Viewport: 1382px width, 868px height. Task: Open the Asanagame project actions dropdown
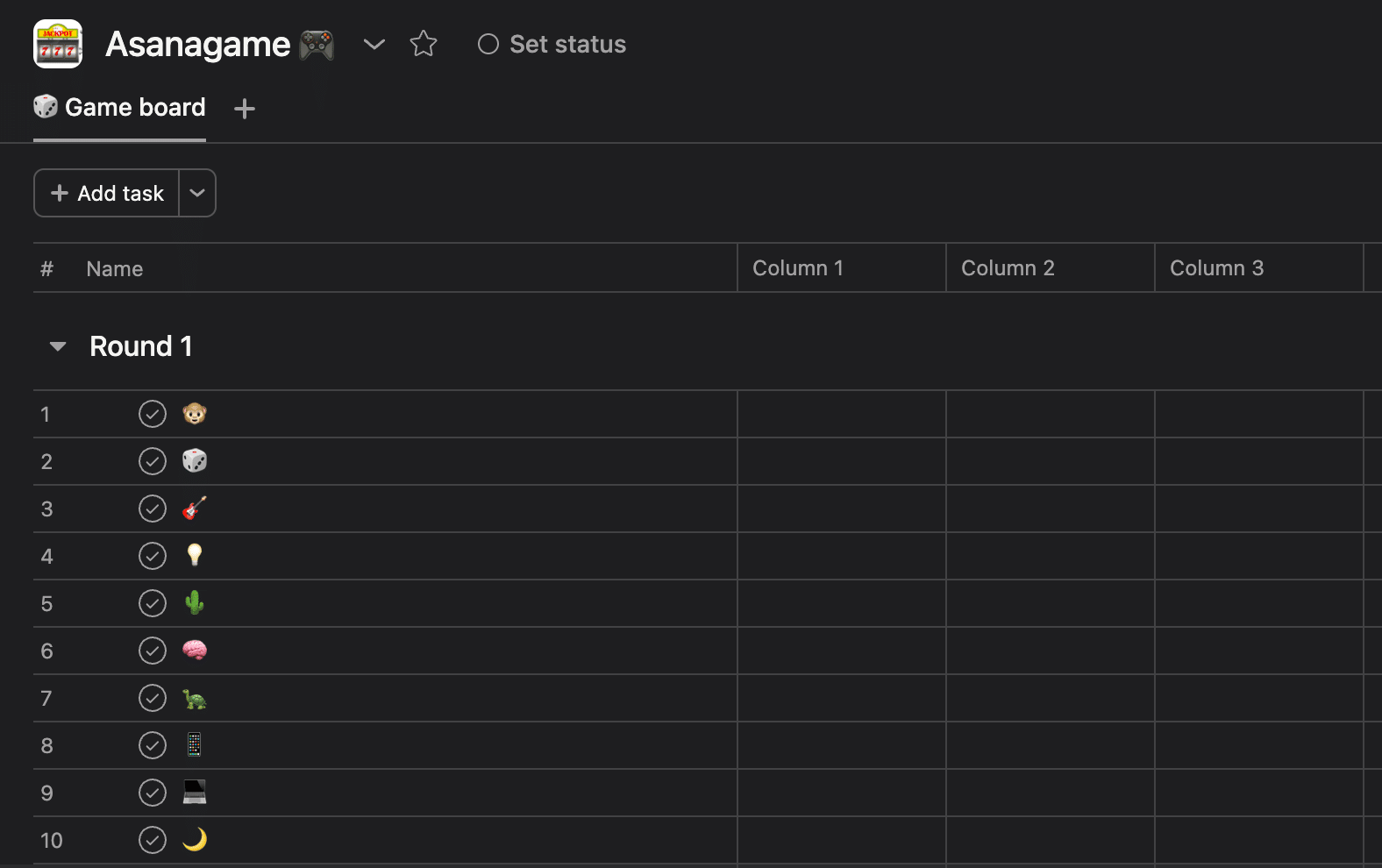[374, 44]
